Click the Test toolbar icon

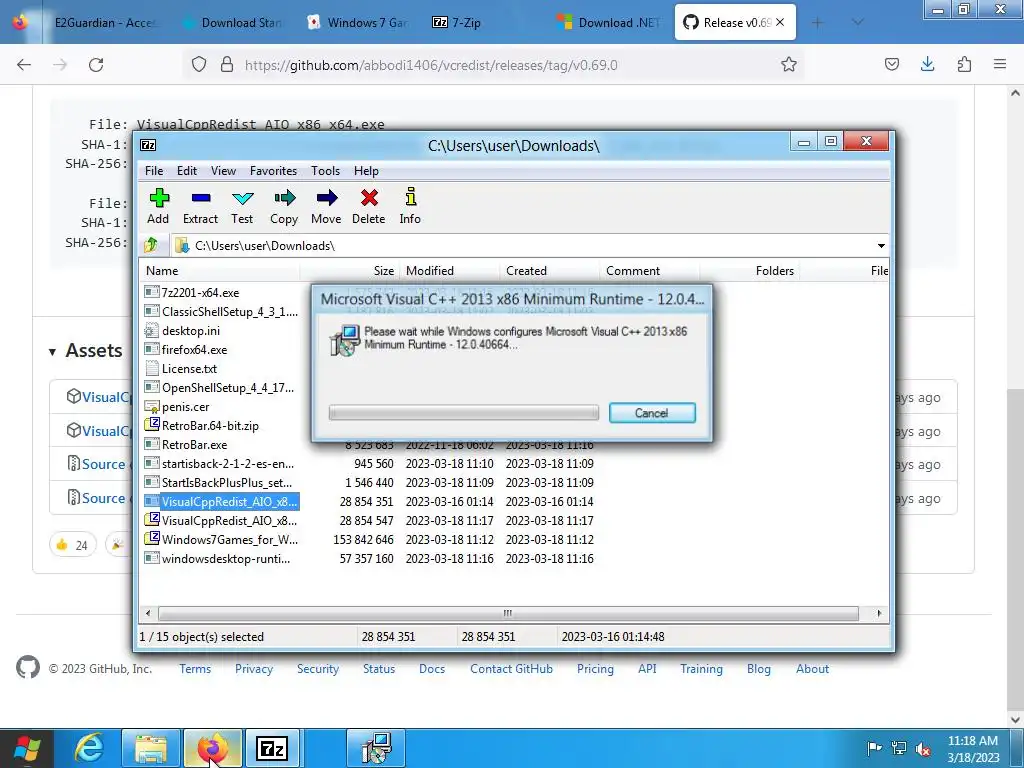pos(242,206)
